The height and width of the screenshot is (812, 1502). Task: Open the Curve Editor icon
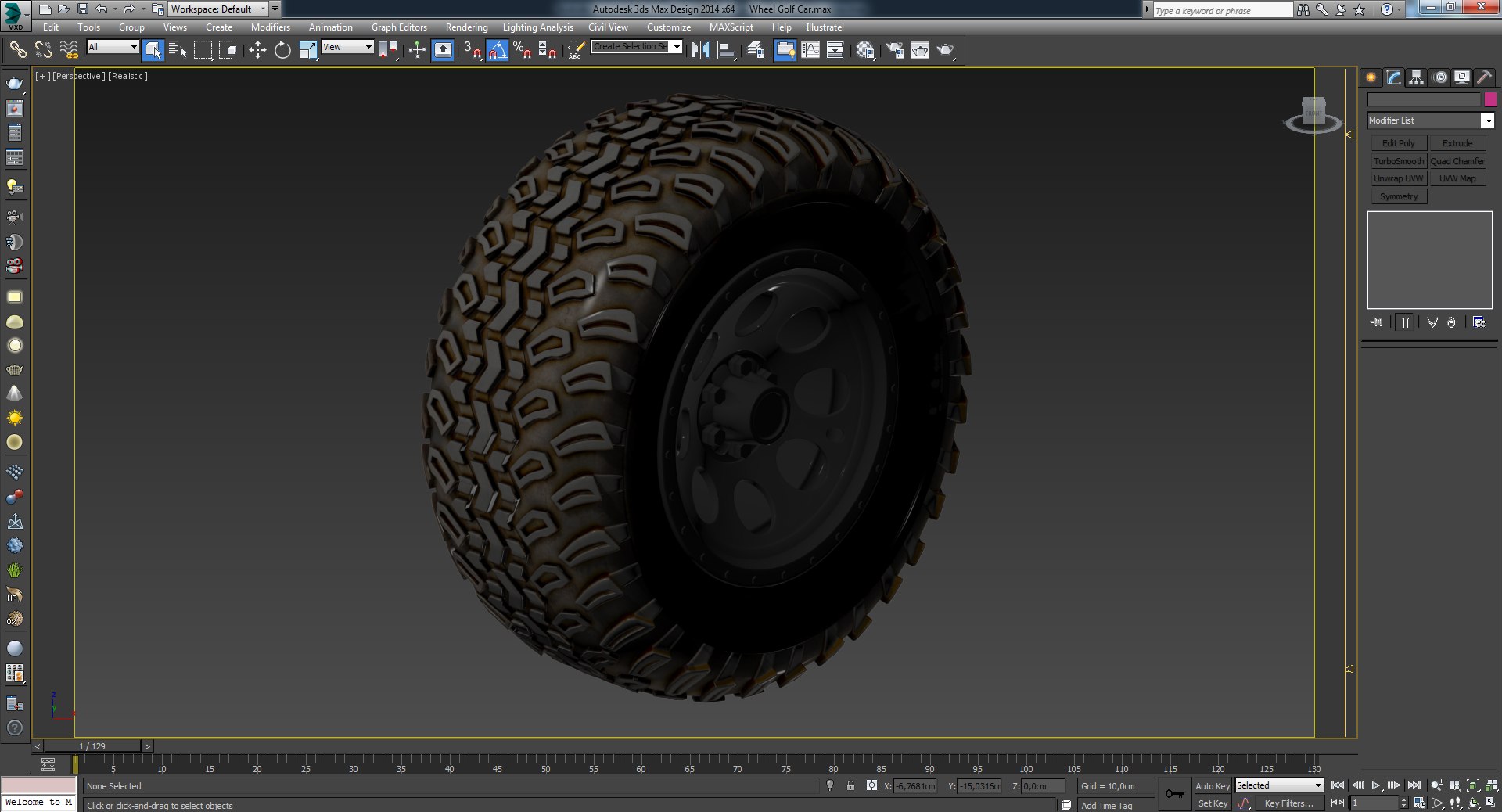point(810,50)
